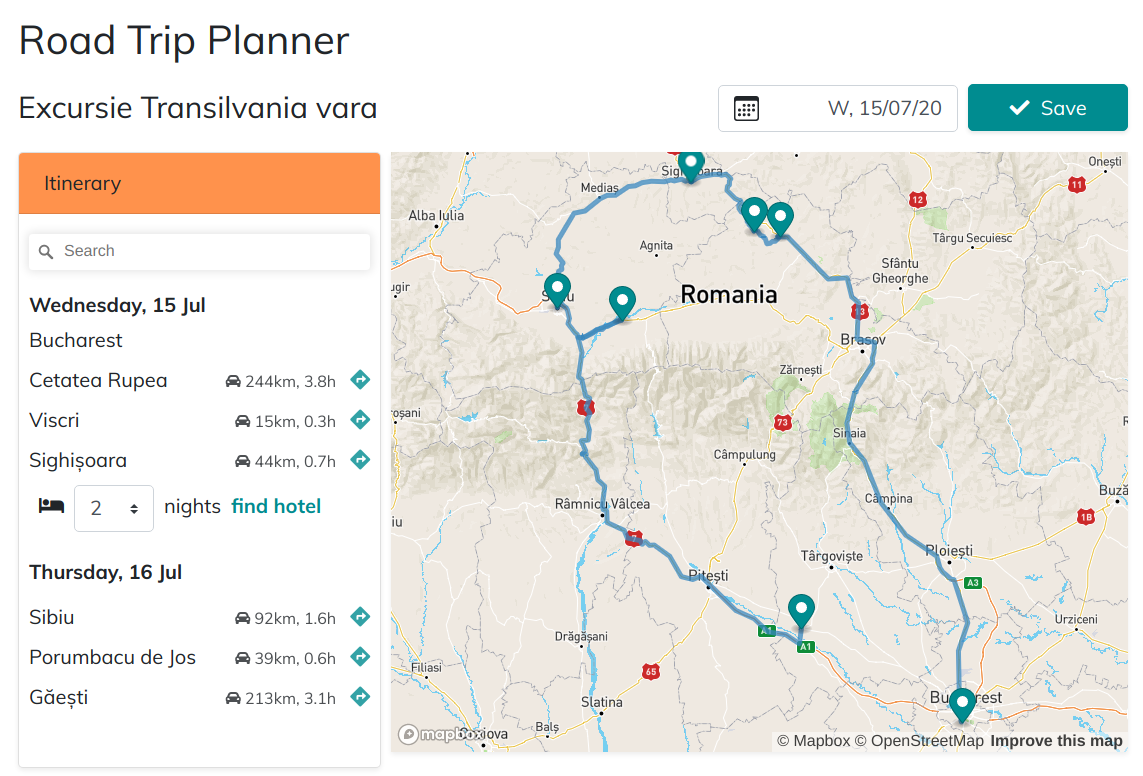Open the find hotel link
The image size is (1143, 776).
[276, 506]
